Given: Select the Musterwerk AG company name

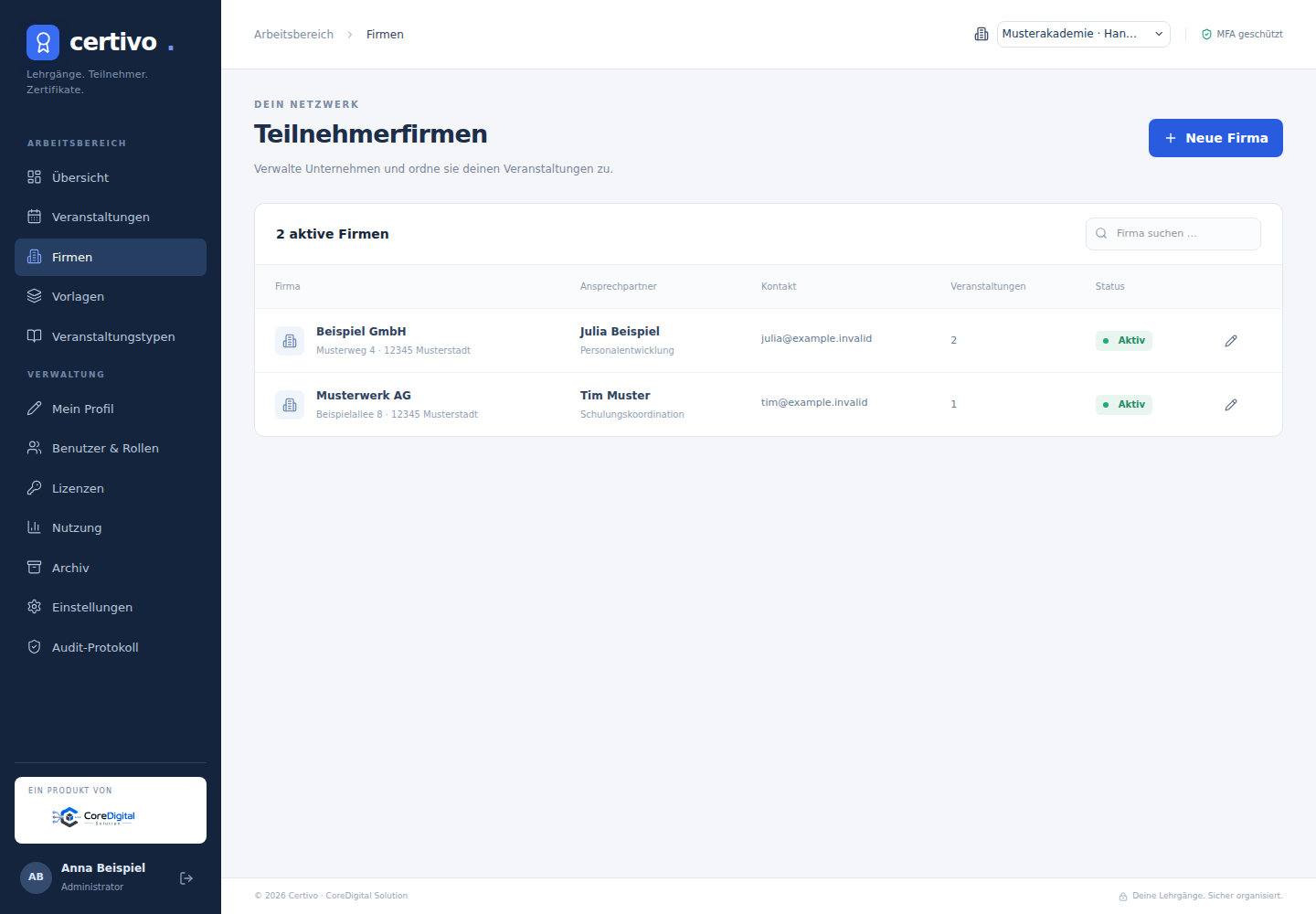Looking at the screenshot, I should click(364, 396).
